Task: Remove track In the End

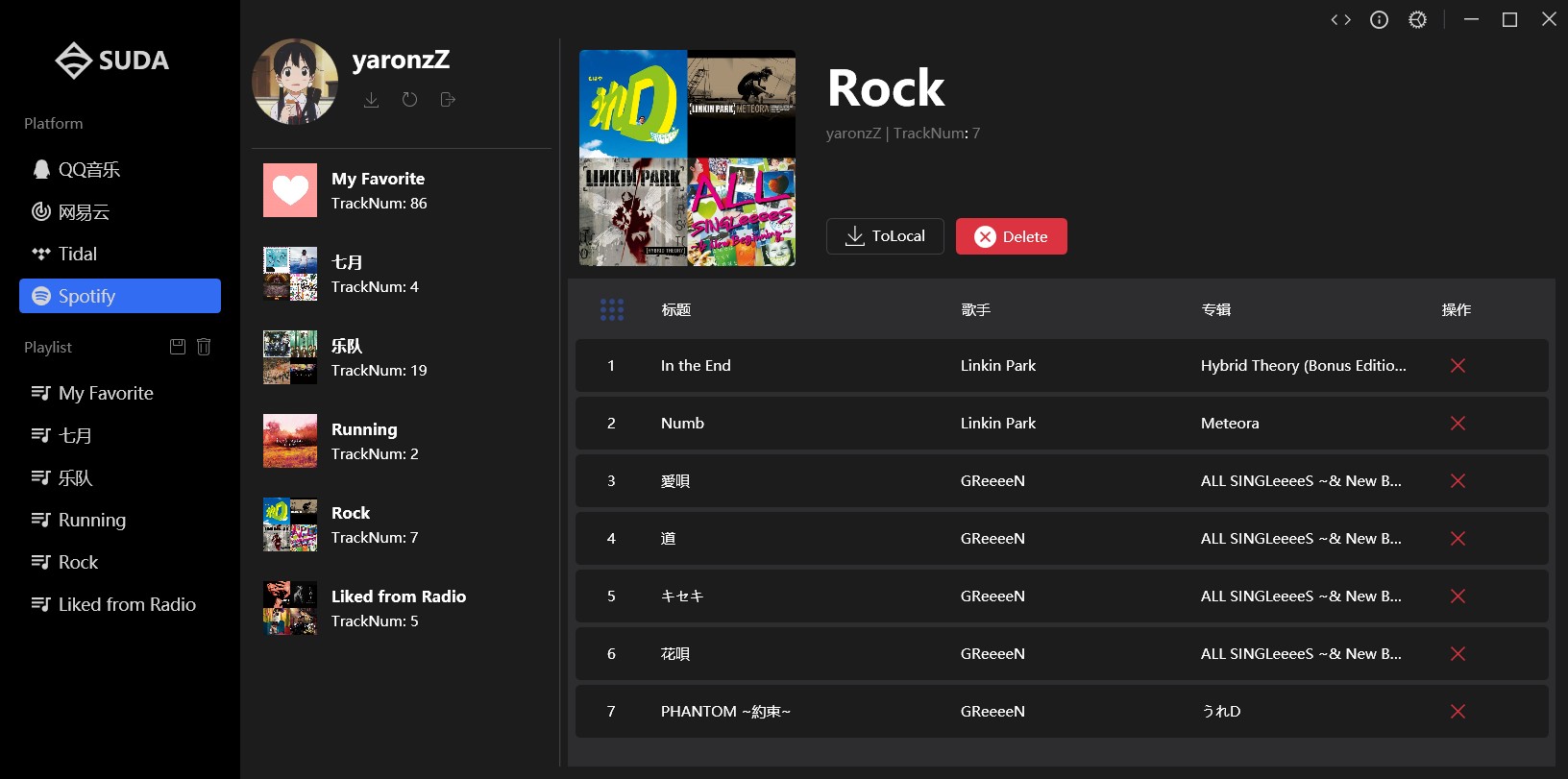Action: [x=1458, y=365]
